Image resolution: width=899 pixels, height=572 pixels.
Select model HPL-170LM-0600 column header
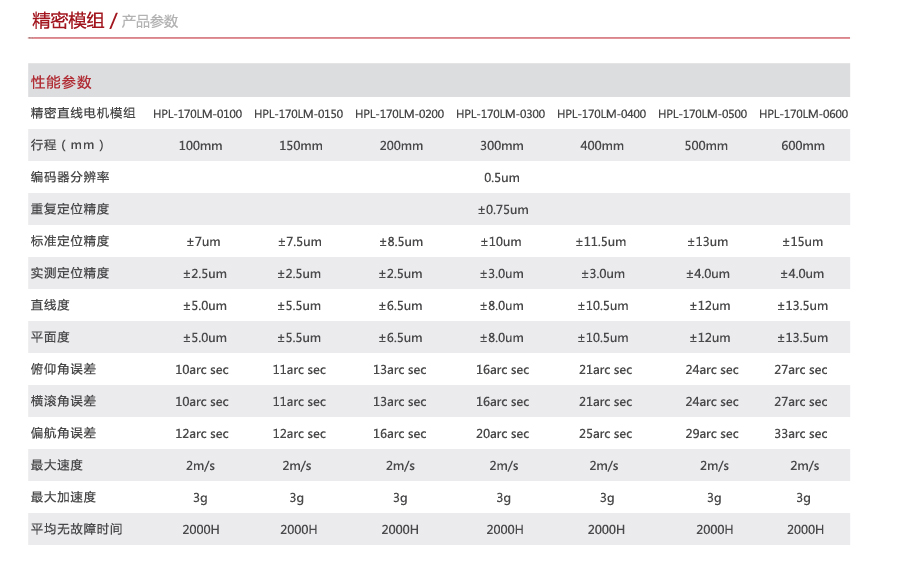[x=803, y=114]
